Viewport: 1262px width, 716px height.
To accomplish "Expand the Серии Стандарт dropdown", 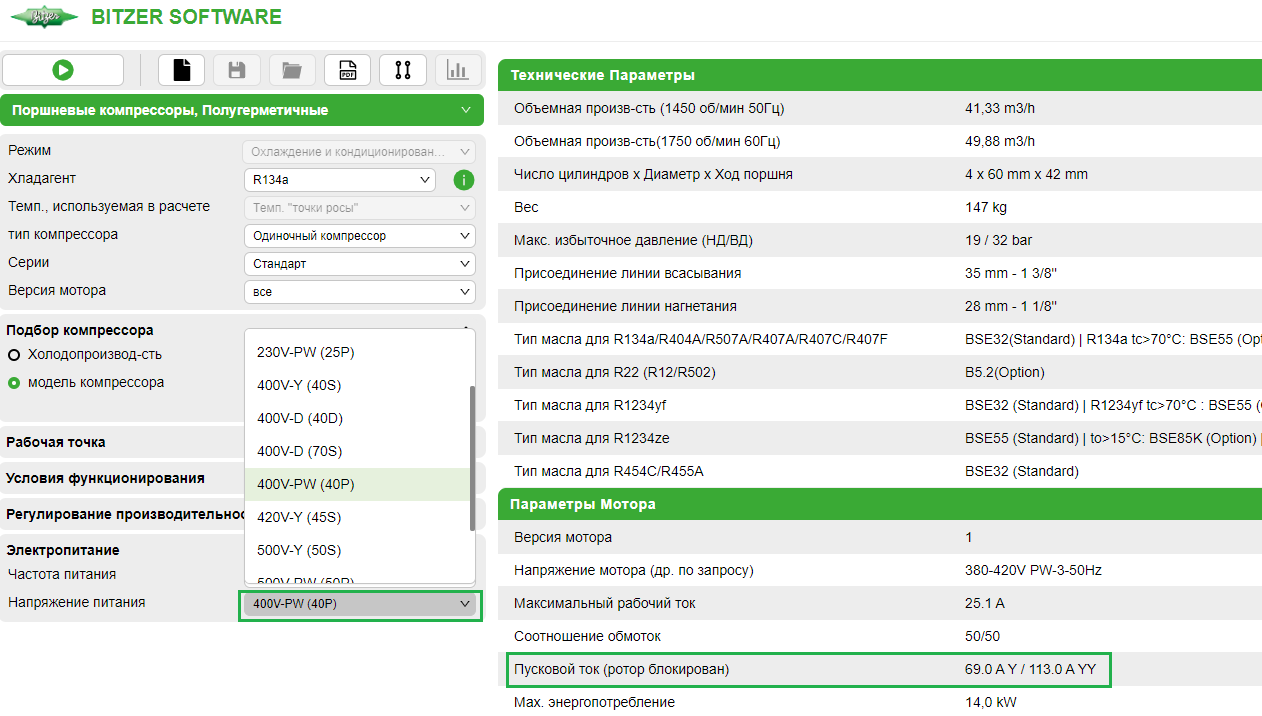I will (359, 264).
